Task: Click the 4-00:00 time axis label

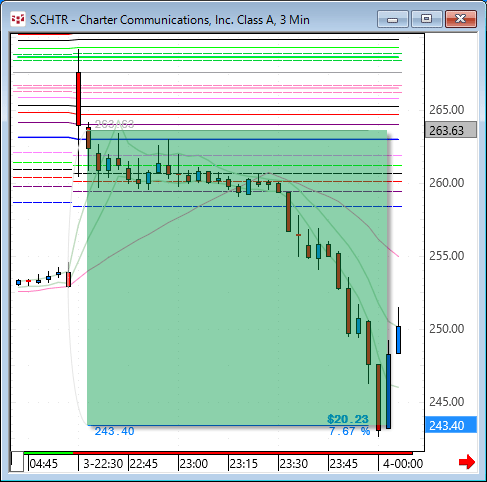Action: [x=403, y=464]
